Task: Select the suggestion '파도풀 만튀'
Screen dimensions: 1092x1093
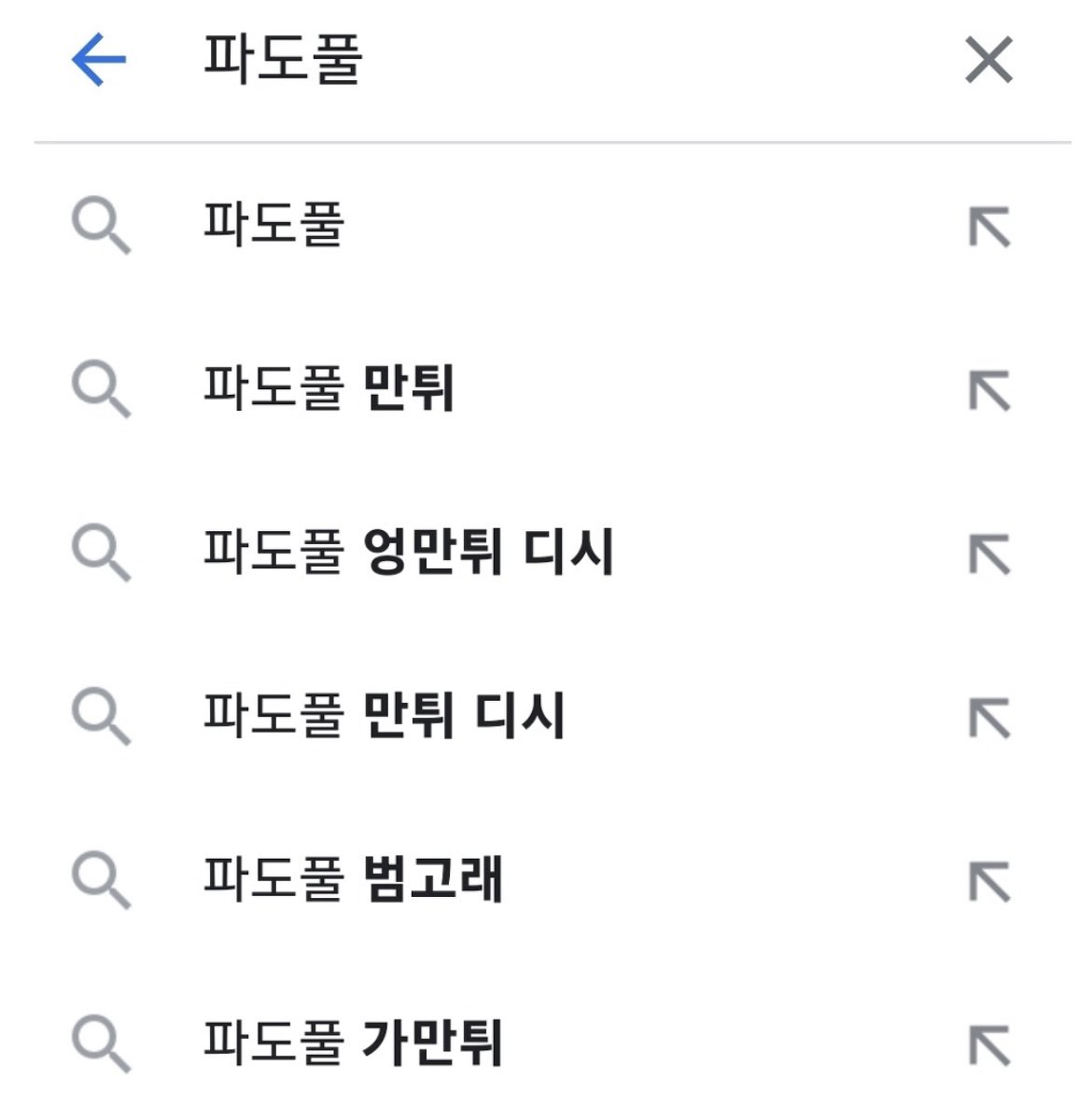Action: click(329, 388)
